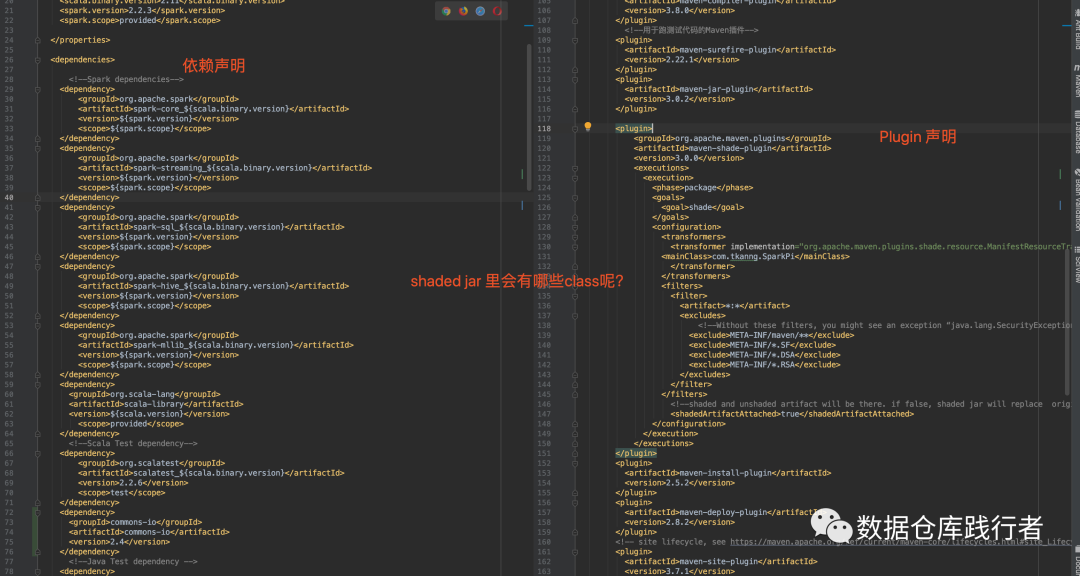
Task: Click the exclude META-INF/*.DSA line
Action: coord(765,355)
